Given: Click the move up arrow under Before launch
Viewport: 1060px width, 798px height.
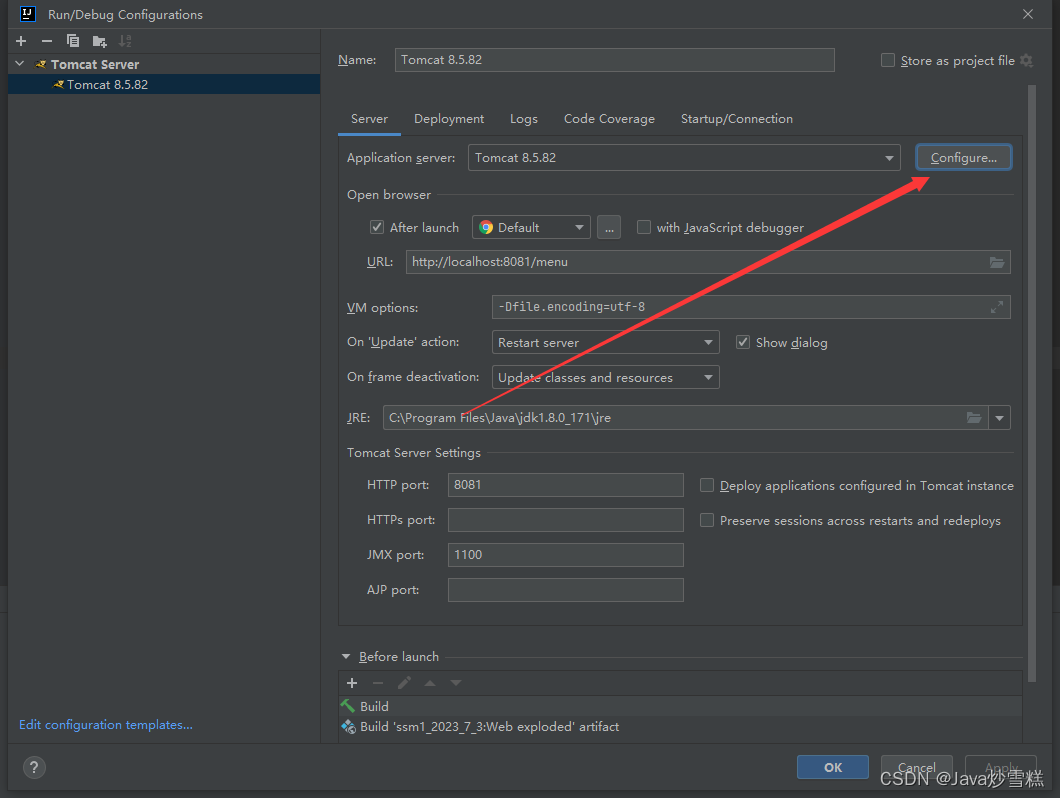Looking at the screenshot, I should (x=430, y=683).
